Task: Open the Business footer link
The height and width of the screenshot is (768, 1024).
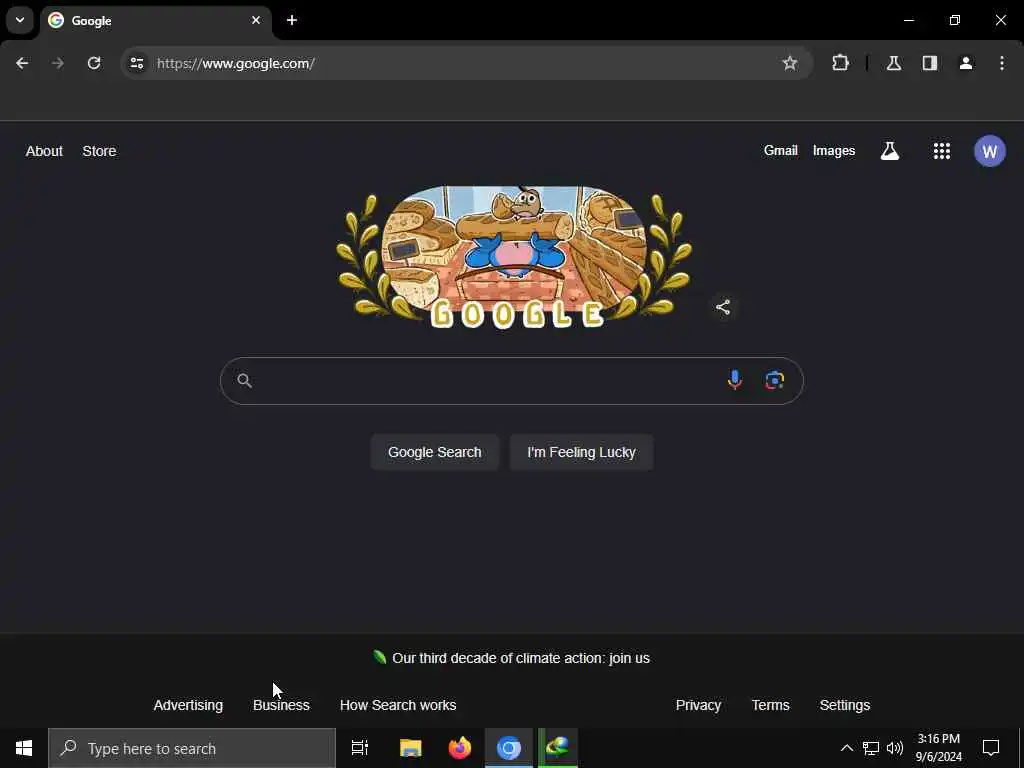Action: (x=281, y=705)
